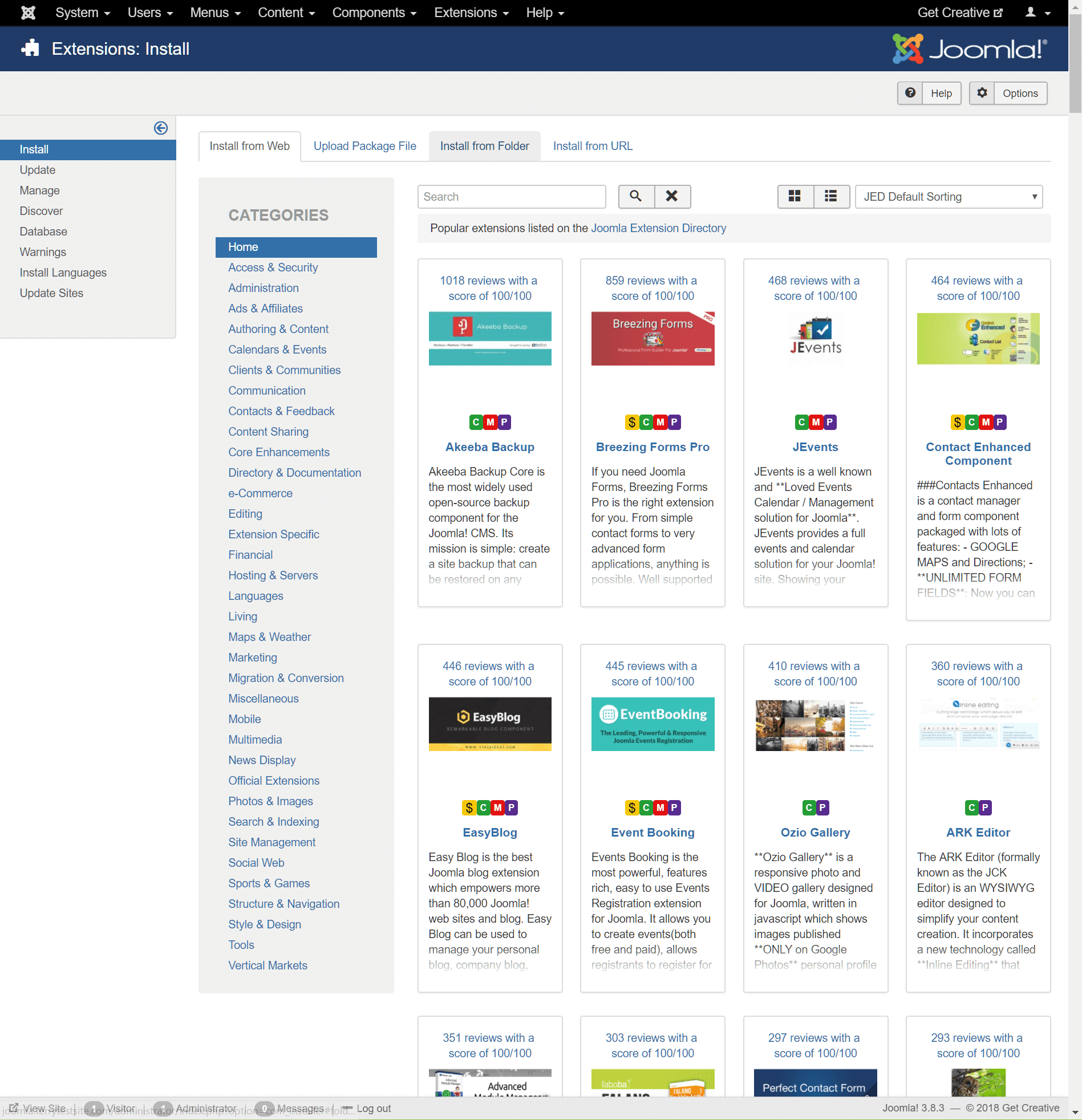Click EasyBlog thumbnail image

[490, 724]
